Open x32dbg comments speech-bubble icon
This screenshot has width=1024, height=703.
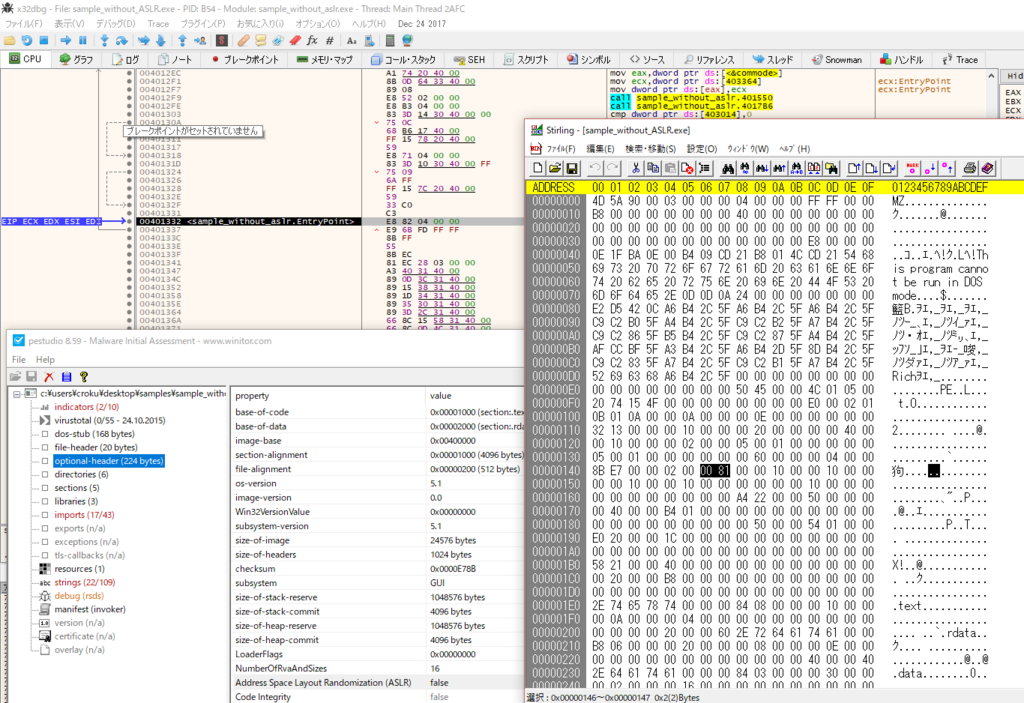point(261,41)
